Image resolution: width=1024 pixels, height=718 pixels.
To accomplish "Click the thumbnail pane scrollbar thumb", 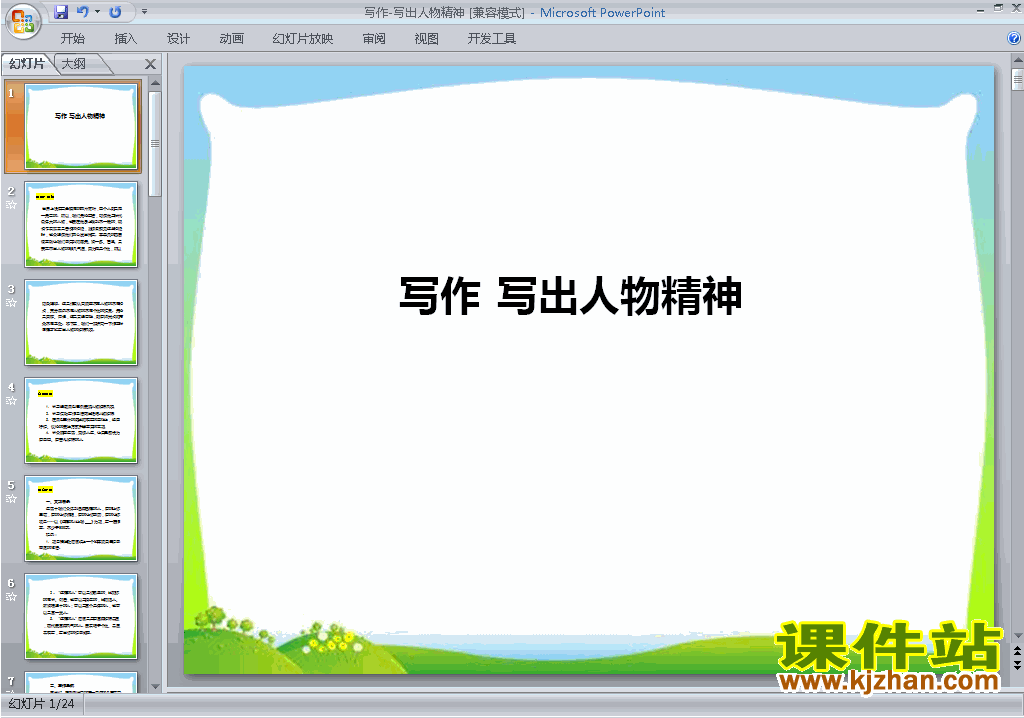I will (x=155, y=143).
